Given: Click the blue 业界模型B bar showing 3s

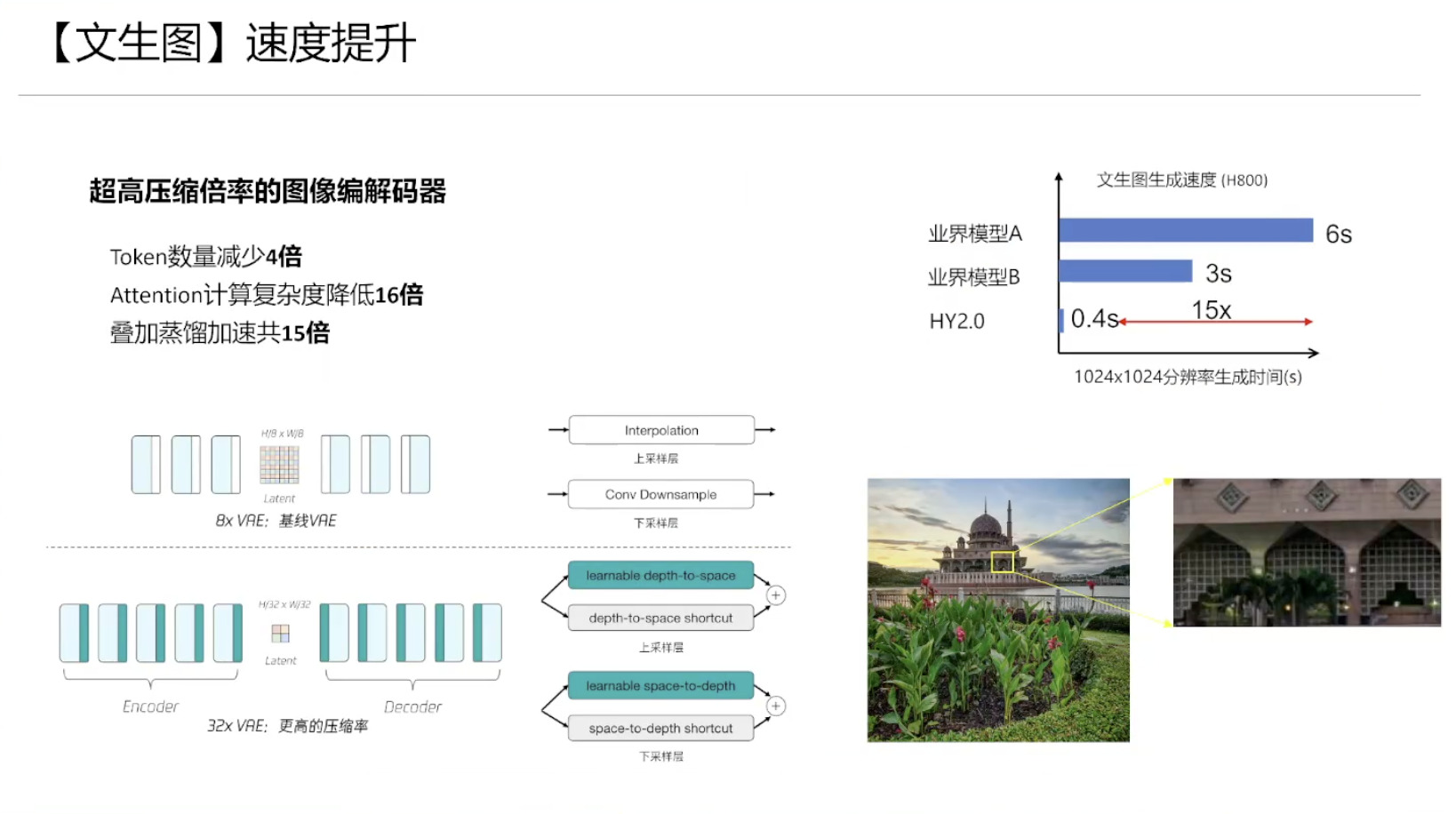Looking at the screenshot, I should 1125,271.
